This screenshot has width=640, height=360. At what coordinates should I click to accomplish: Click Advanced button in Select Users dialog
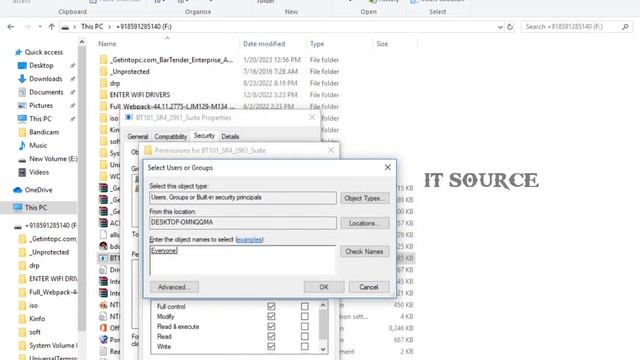coord(174,287)
